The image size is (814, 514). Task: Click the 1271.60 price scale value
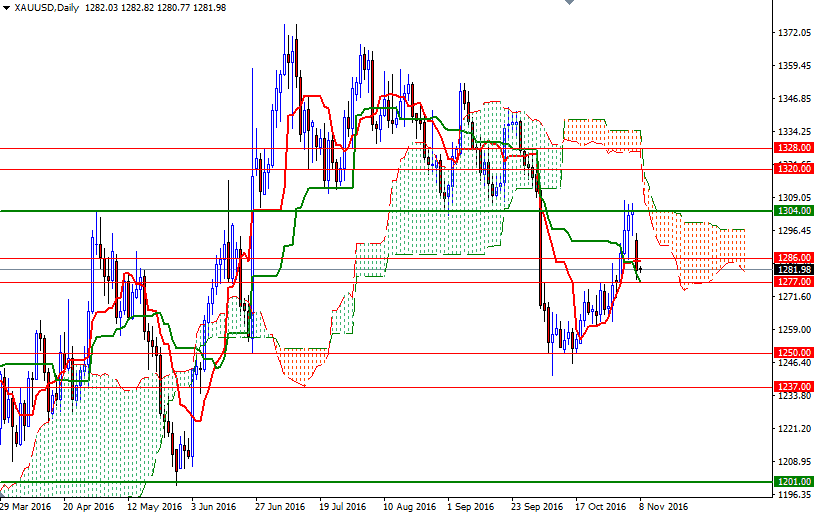pos(794,296)
